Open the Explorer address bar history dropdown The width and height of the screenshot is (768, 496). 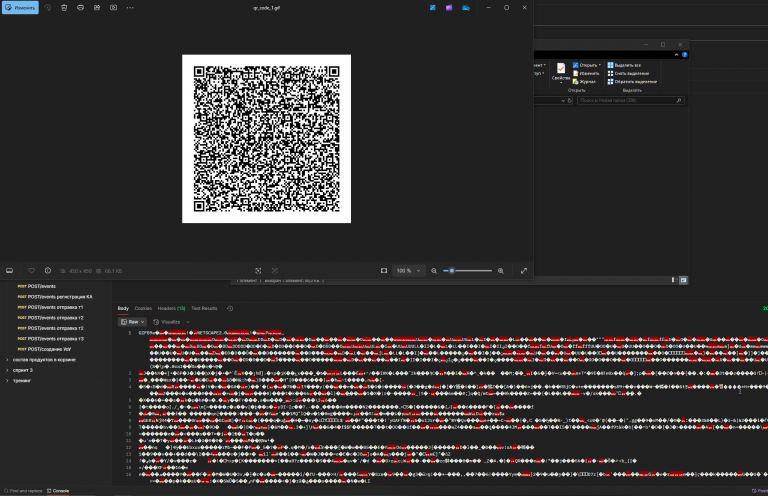pos(563,100)
